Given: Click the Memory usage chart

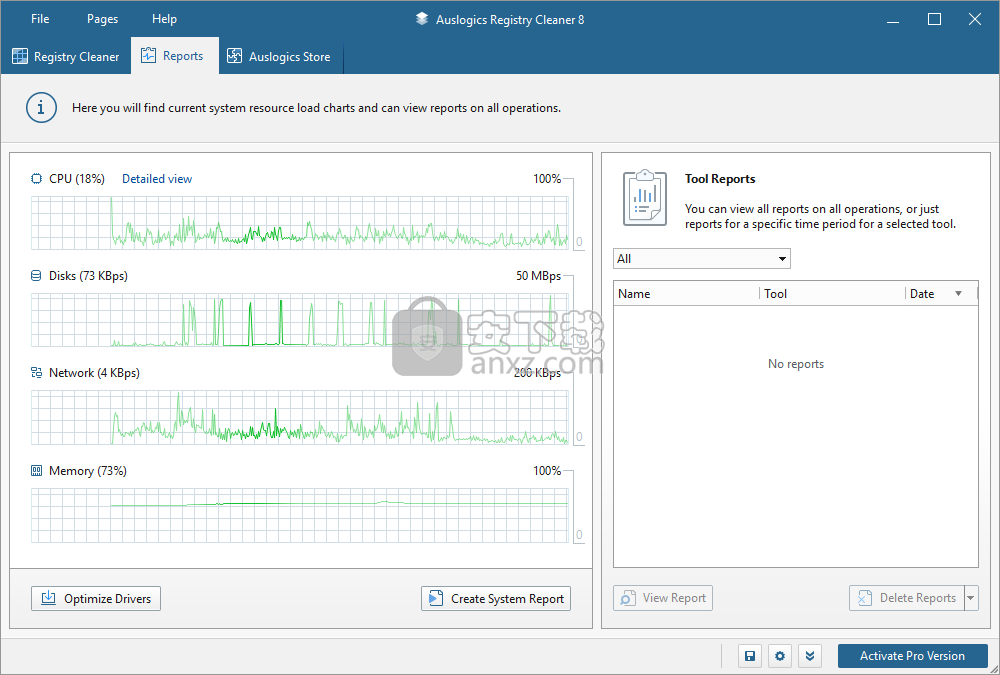Looking at the screenshot, I should point(300,516).
